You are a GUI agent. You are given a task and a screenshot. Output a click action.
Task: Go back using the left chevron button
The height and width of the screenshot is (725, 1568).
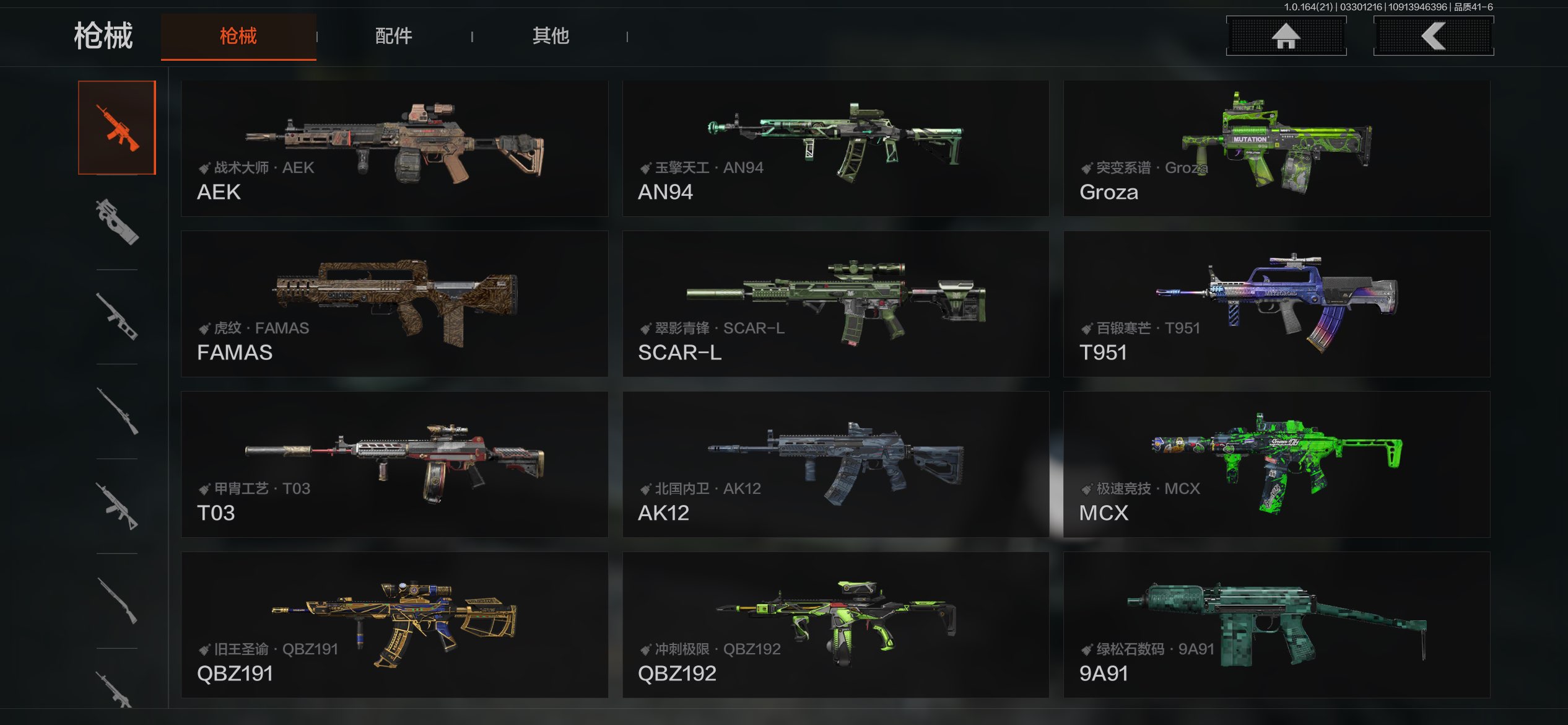click(x=1434, y=36)
